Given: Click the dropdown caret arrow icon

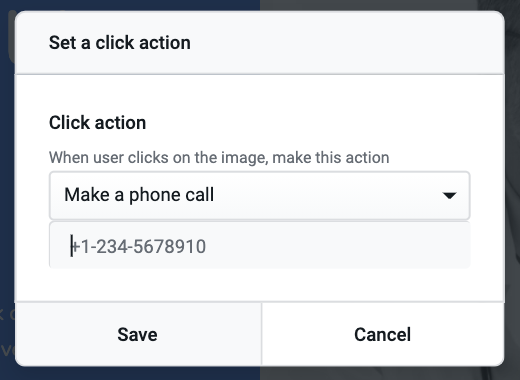Looking at the screenshot, I should tap(449, 196).
